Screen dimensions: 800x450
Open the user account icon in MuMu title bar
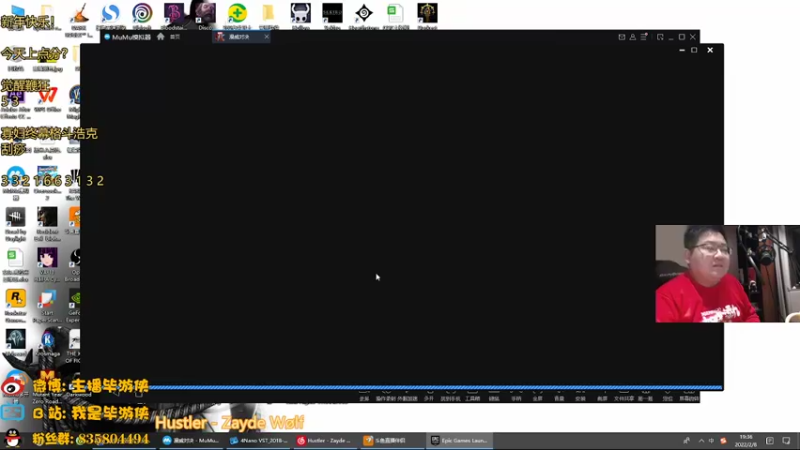tap(633, 37)
